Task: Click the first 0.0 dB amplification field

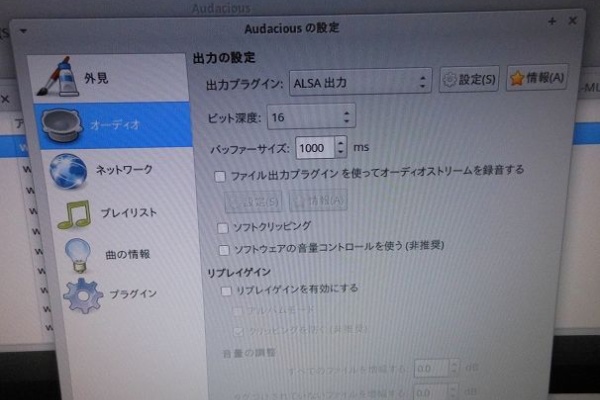Action: (x=432, y=368)
